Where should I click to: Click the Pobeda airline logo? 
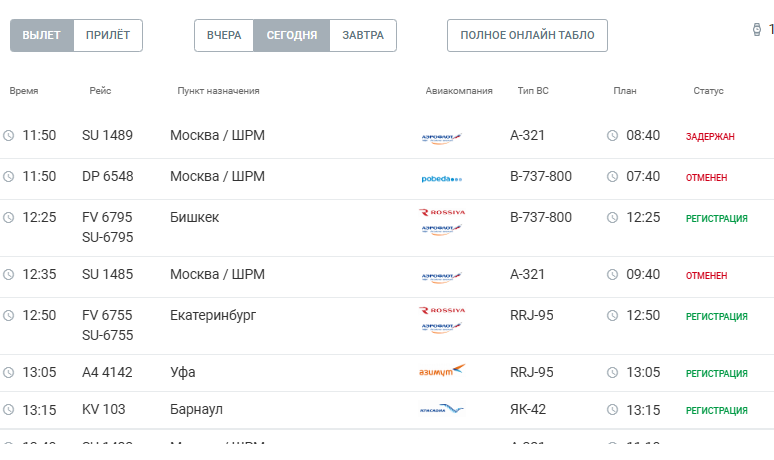click(x=442, y=178)
